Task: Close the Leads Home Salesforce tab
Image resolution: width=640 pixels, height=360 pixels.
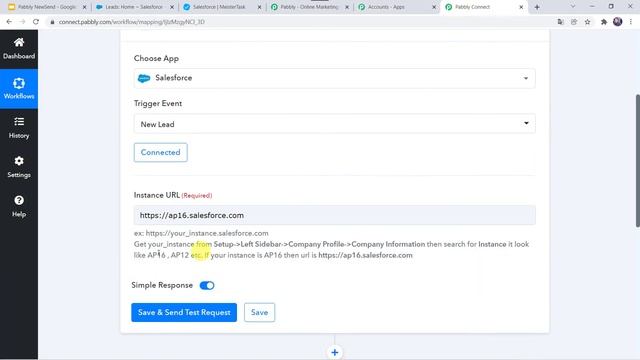Action: tap(172, 7)
